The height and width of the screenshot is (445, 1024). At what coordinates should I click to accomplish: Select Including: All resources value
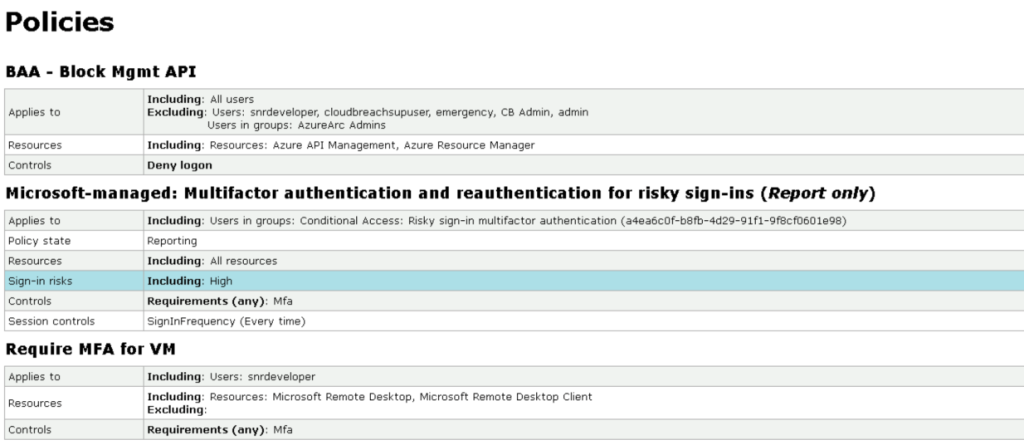click(212, 261)
